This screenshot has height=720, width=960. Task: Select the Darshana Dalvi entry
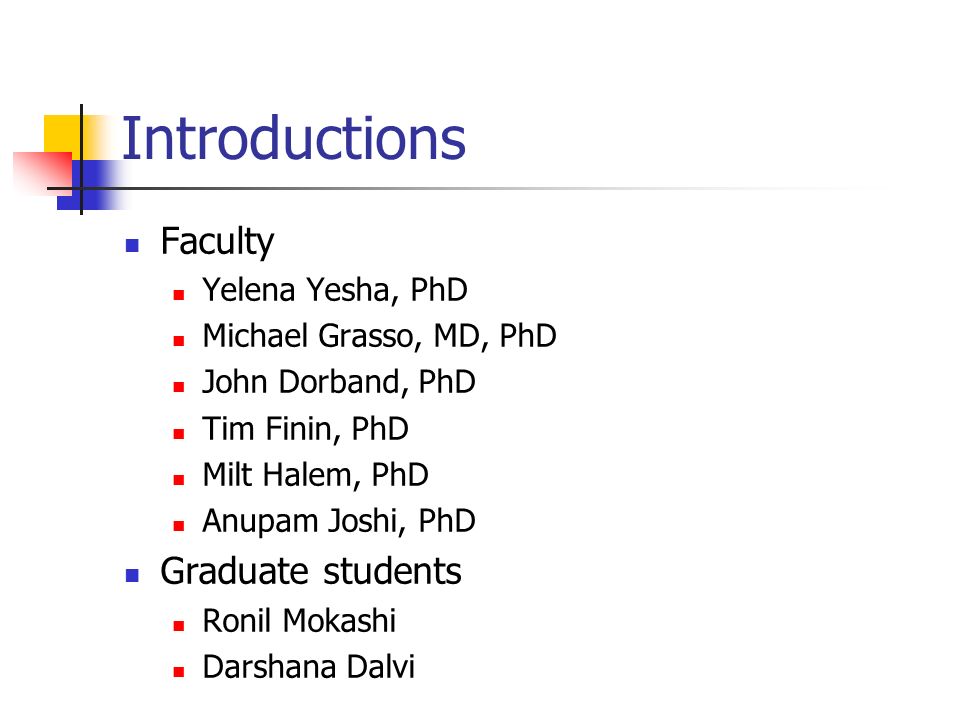click(x=309, y=667)
